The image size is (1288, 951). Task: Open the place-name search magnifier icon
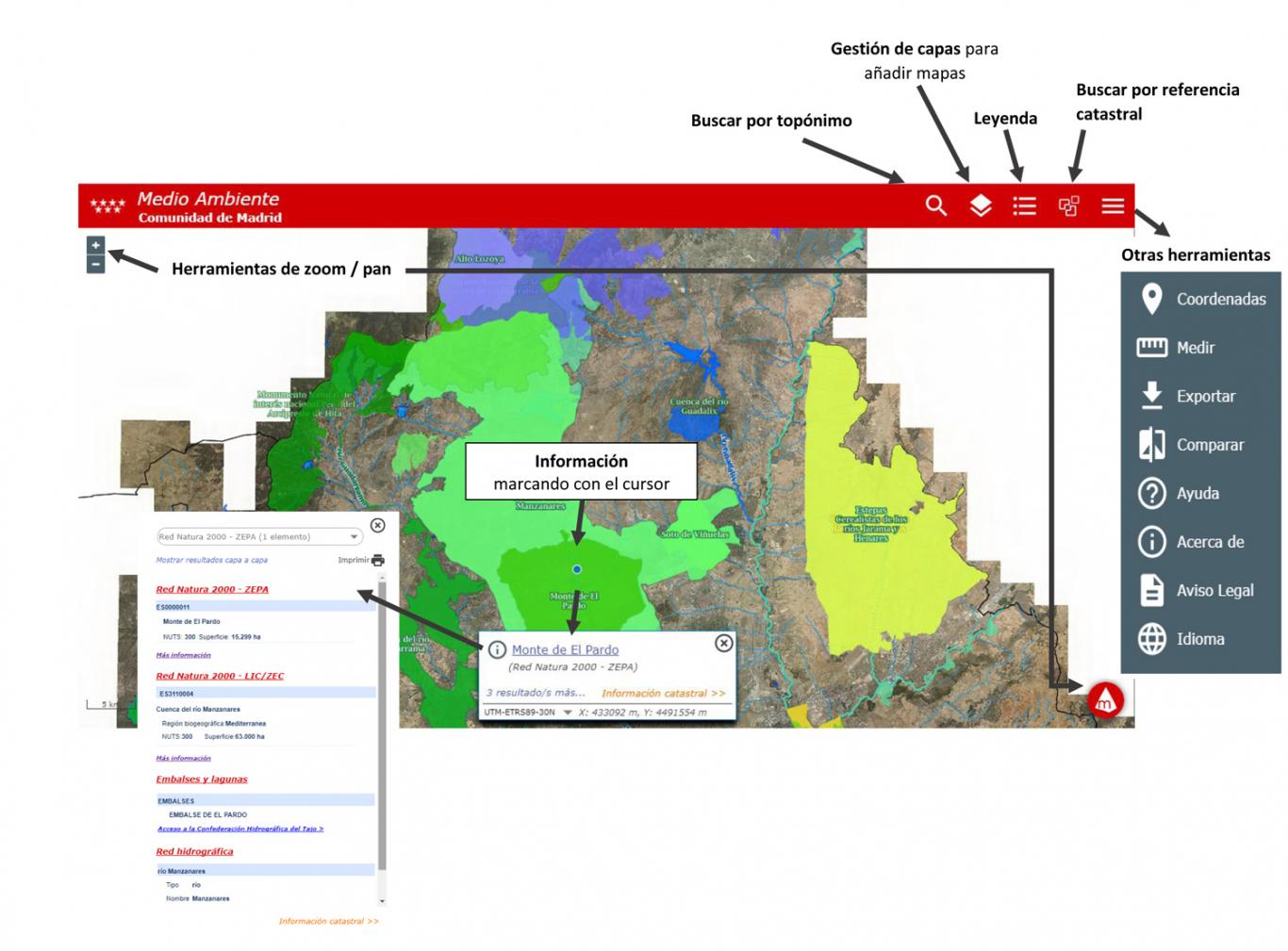[x=935, y=205]
